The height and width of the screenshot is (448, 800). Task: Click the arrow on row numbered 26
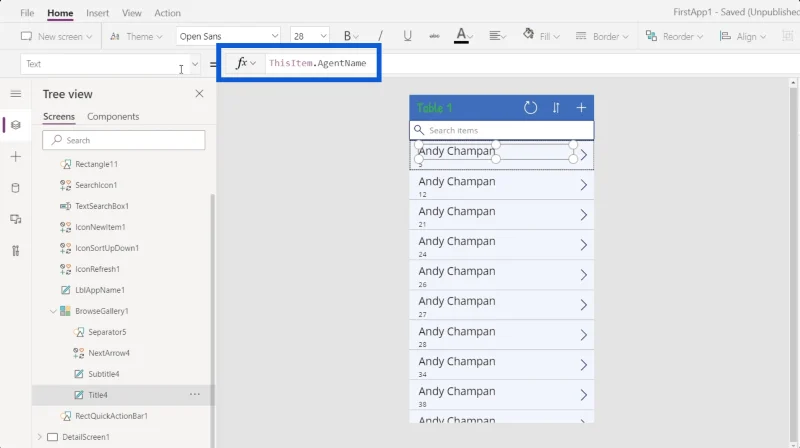pos(584,275)
